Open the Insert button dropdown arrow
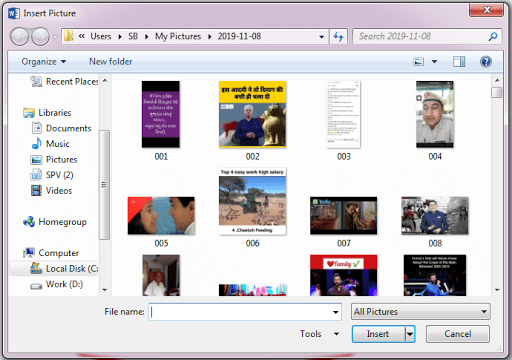Screen dimensions: 512x360 click(x=410, y=334)
